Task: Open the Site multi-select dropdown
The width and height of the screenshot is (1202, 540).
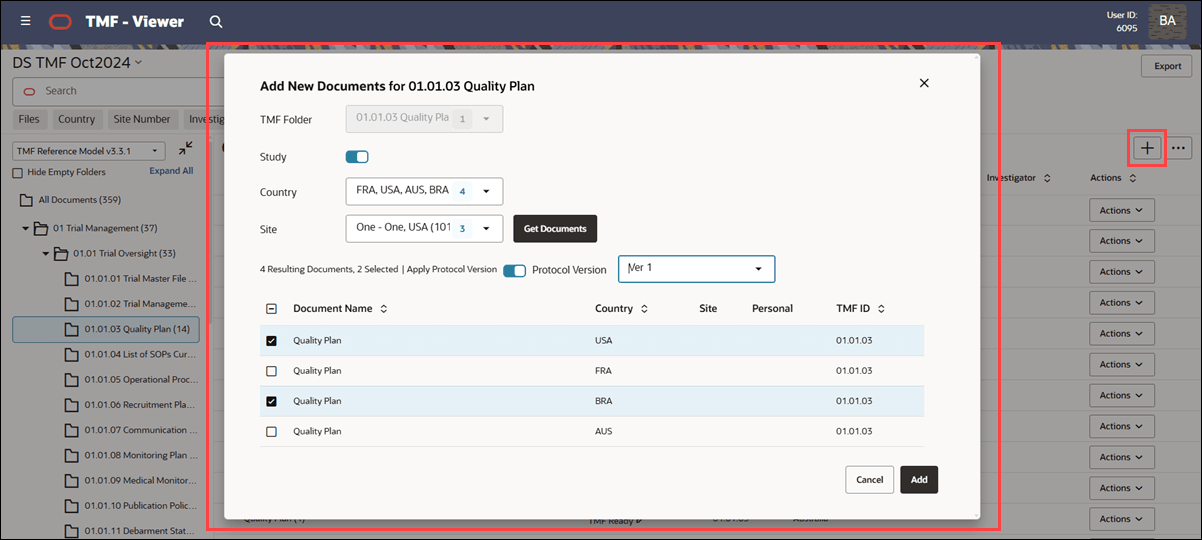Action: pos(424,228)
